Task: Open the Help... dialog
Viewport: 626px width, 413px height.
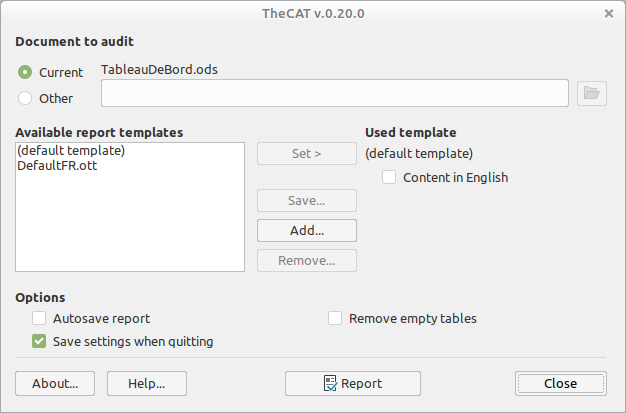Action: click(x=147, y=383)
